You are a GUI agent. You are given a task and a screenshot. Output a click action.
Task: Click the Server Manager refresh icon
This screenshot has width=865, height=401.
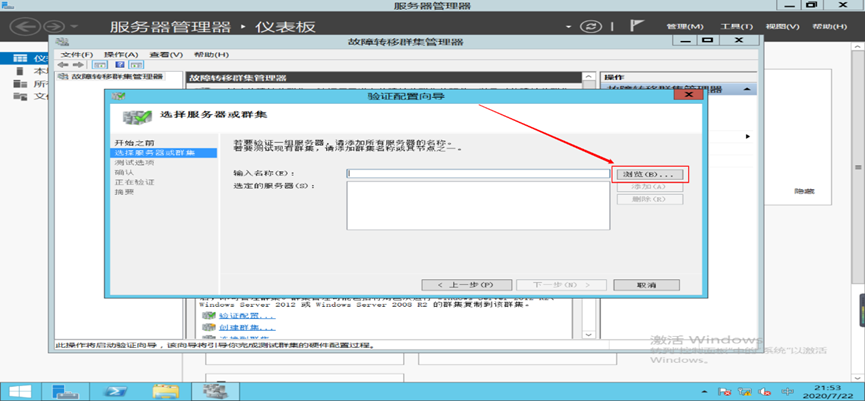click(591, 26)
